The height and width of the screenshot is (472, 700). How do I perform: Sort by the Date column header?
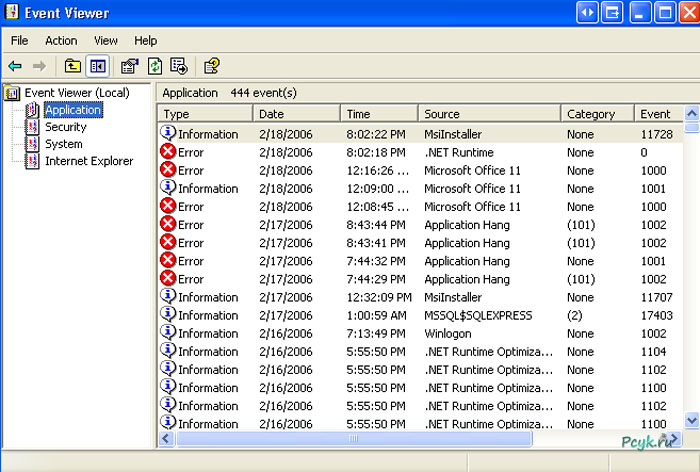tap(296, 114)
